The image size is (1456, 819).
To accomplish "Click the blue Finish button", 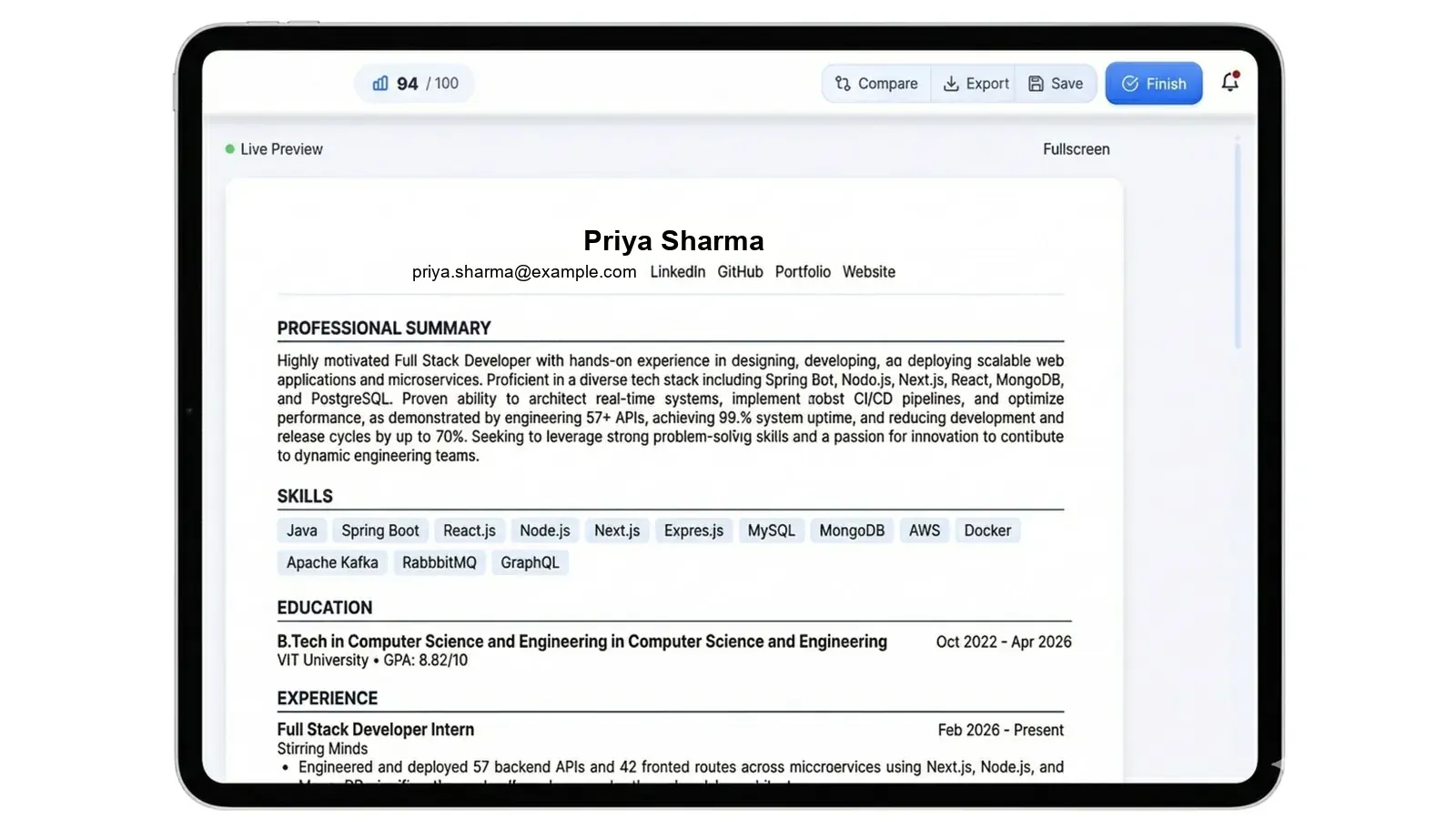I will coord(1154,84).
